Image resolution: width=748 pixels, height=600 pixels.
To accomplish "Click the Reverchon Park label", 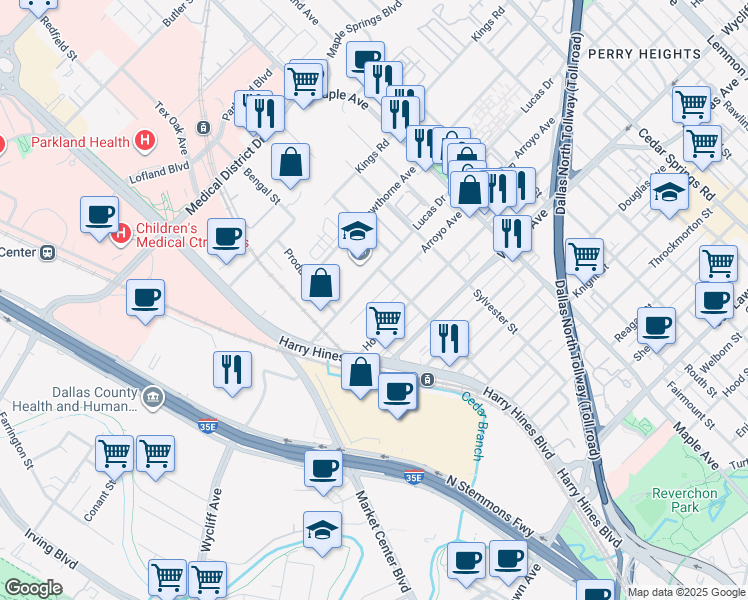I will (x=683, y=500).
